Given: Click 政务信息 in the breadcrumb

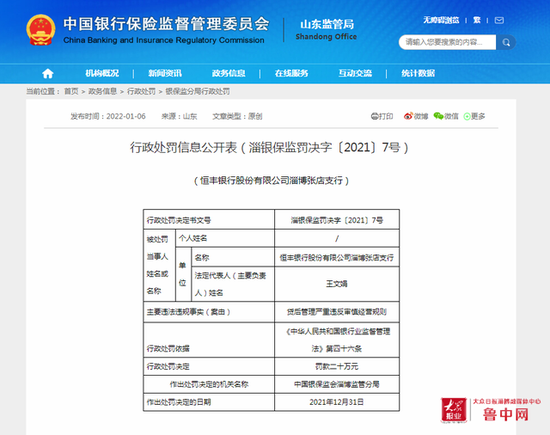Looking at the screenshot, I should coord(102,92).
